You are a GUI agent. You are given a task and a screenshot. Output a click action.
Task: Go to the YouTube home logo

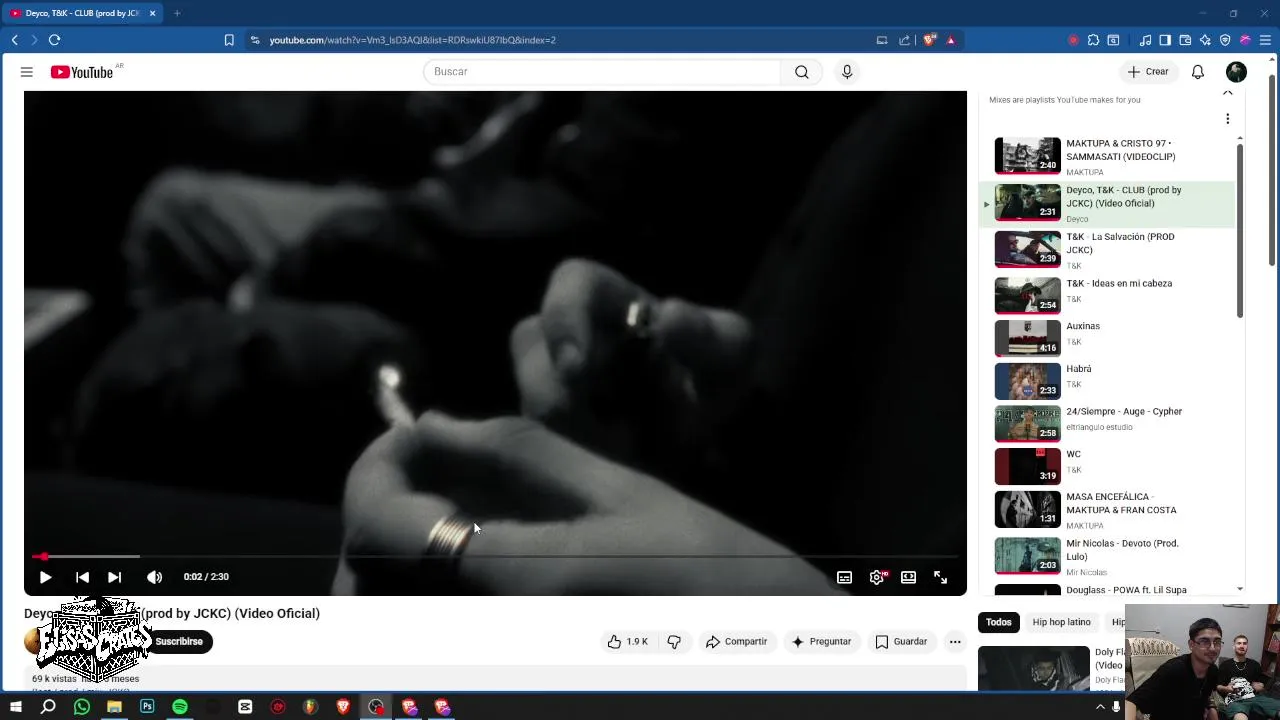pos(82,72)
